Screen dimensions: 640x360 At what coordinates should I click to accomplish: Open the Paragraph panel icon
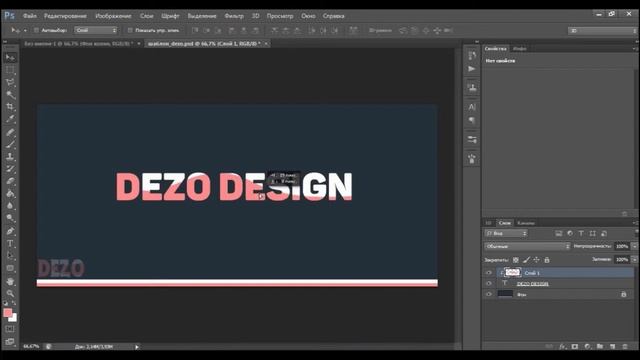coord(472,120)
